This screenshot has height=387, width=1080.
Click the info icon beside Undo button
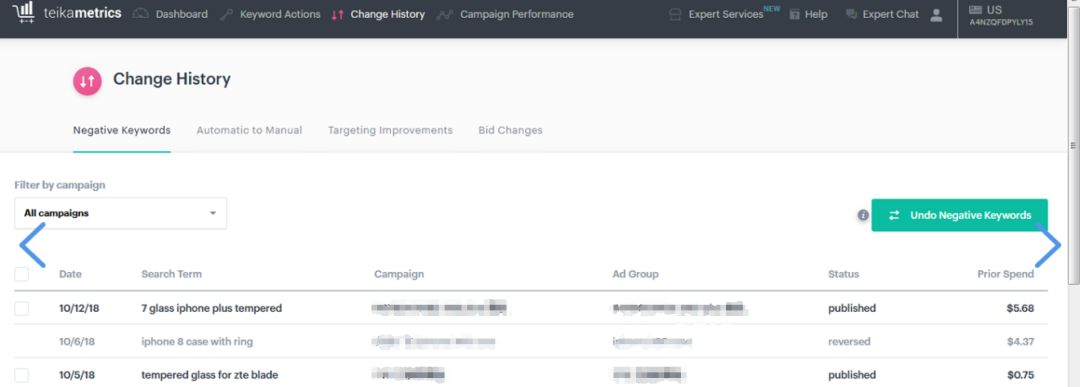(862, 216)
